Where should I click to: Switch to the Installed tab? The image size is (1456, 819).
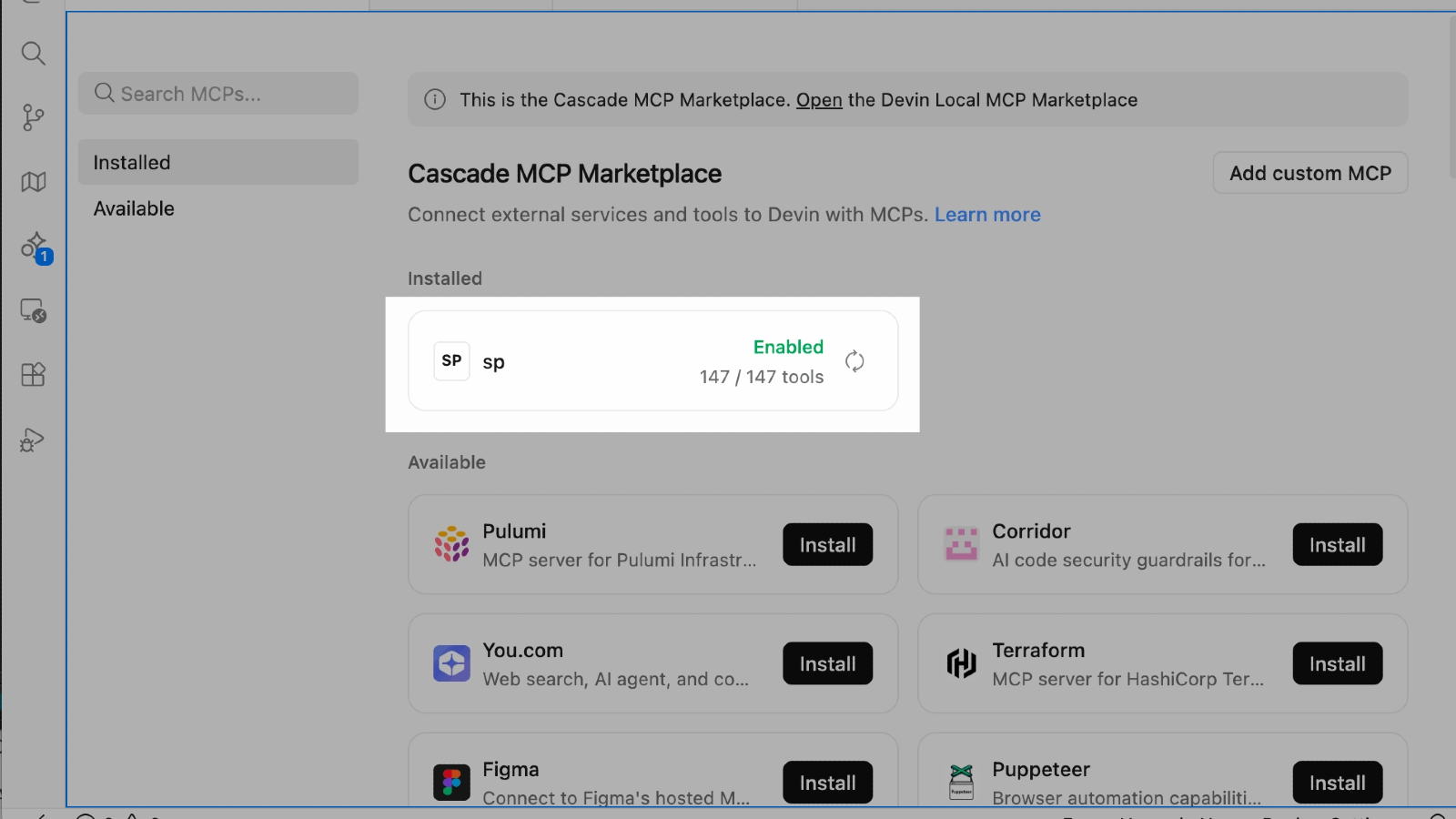218,162
